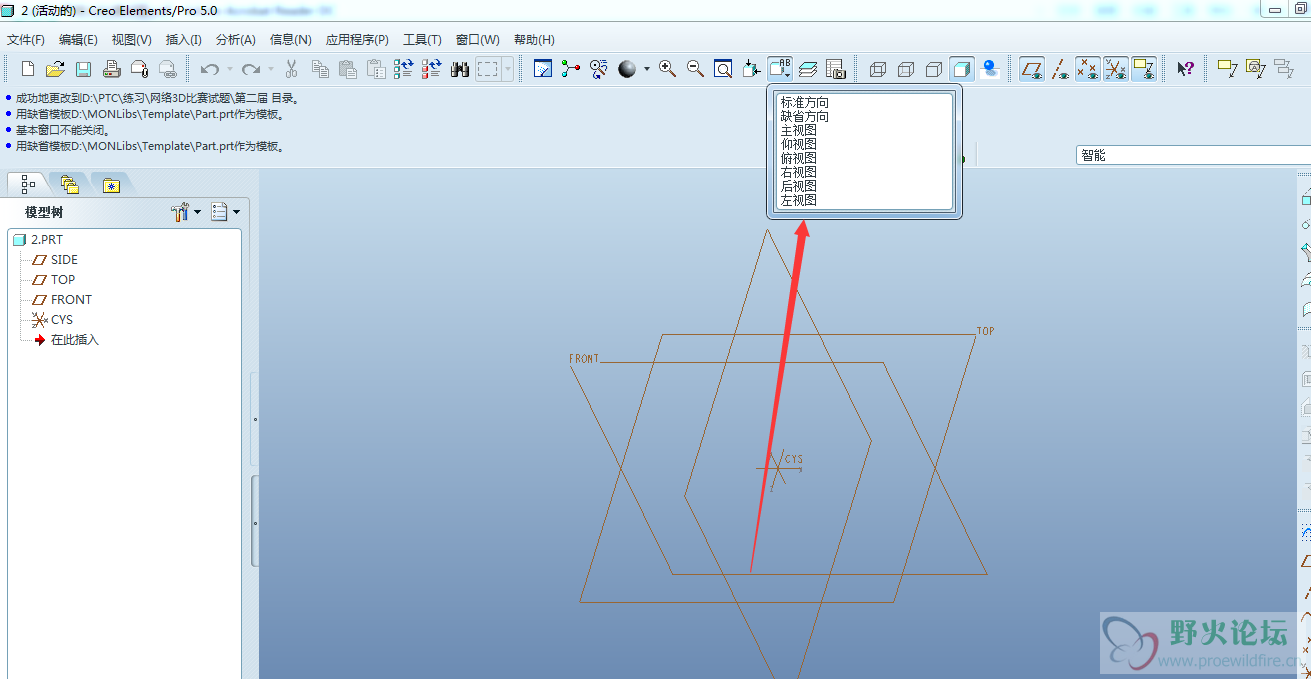
Task: Switch to wireframe display
Action: tap(878, 69)
